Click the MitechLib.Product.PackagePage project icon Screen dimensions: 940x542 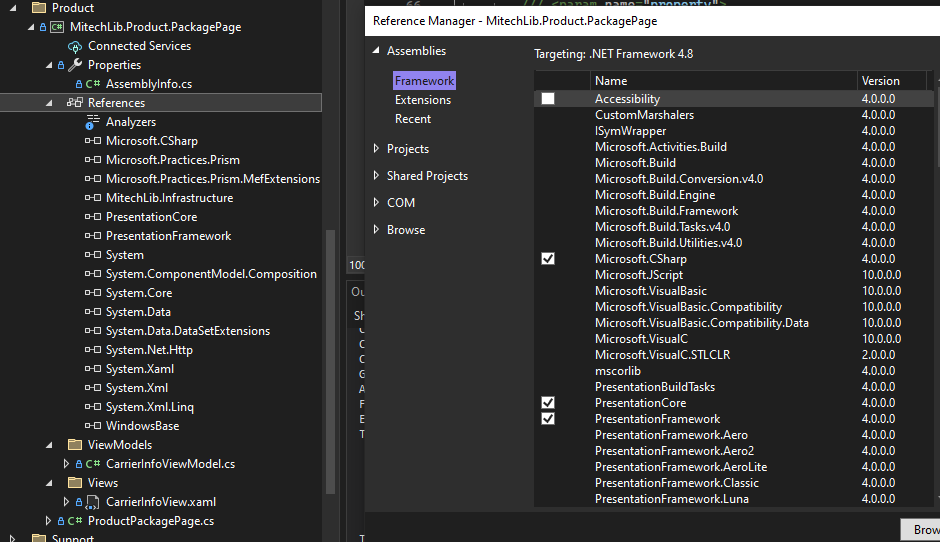(x=57, y=27)
